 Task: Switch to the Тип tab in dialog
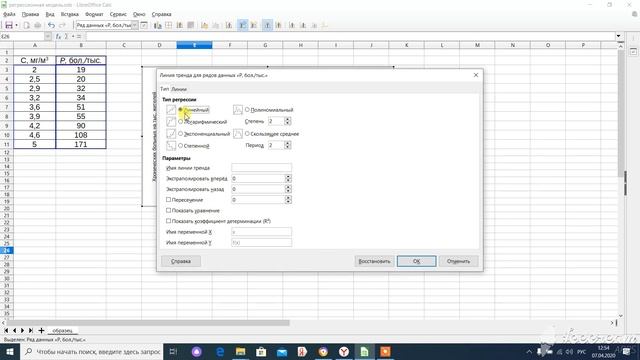pos(164,89)
